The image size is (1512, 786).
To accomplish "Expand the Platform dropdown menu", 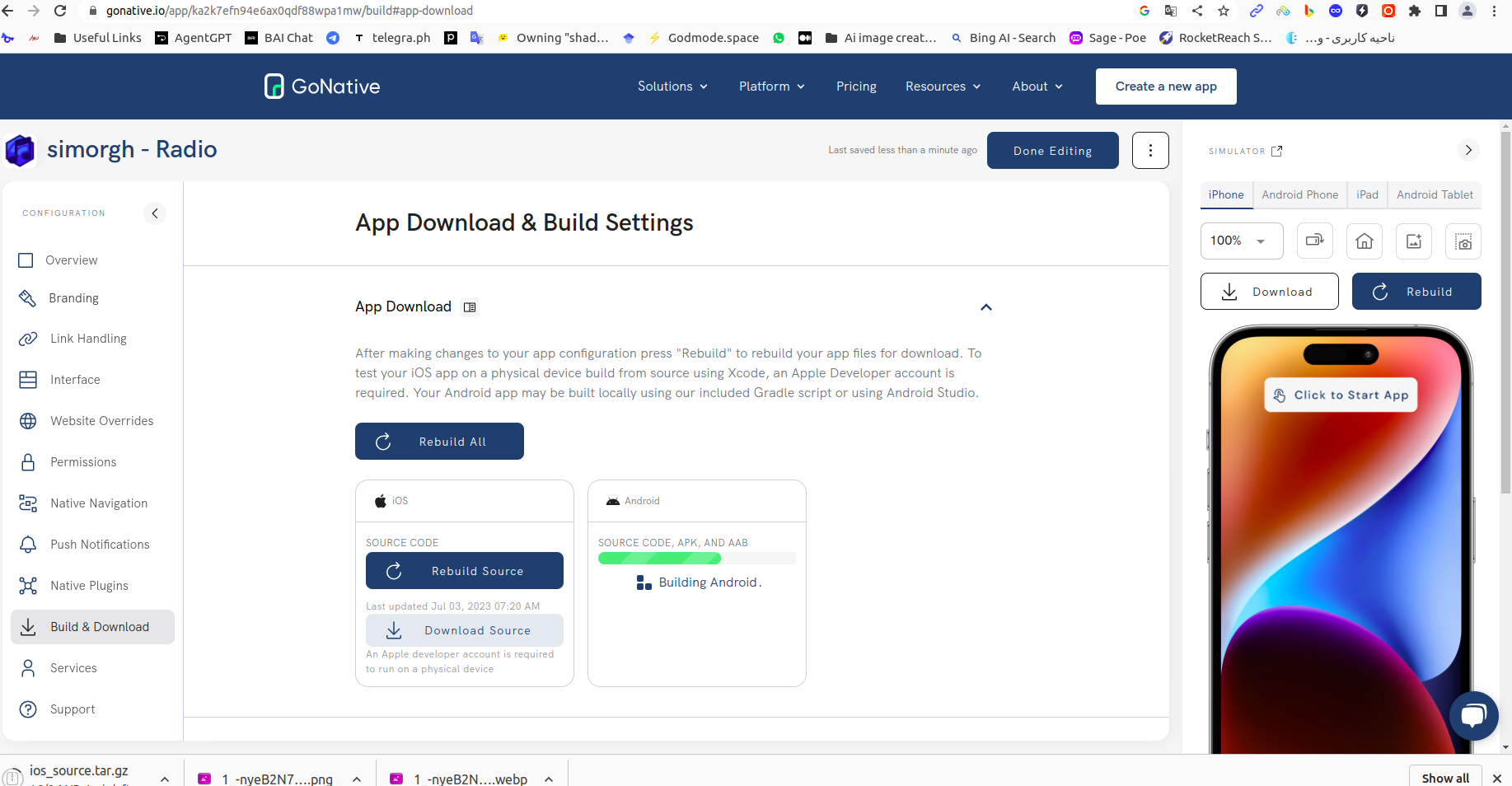I will coord(771,87).
